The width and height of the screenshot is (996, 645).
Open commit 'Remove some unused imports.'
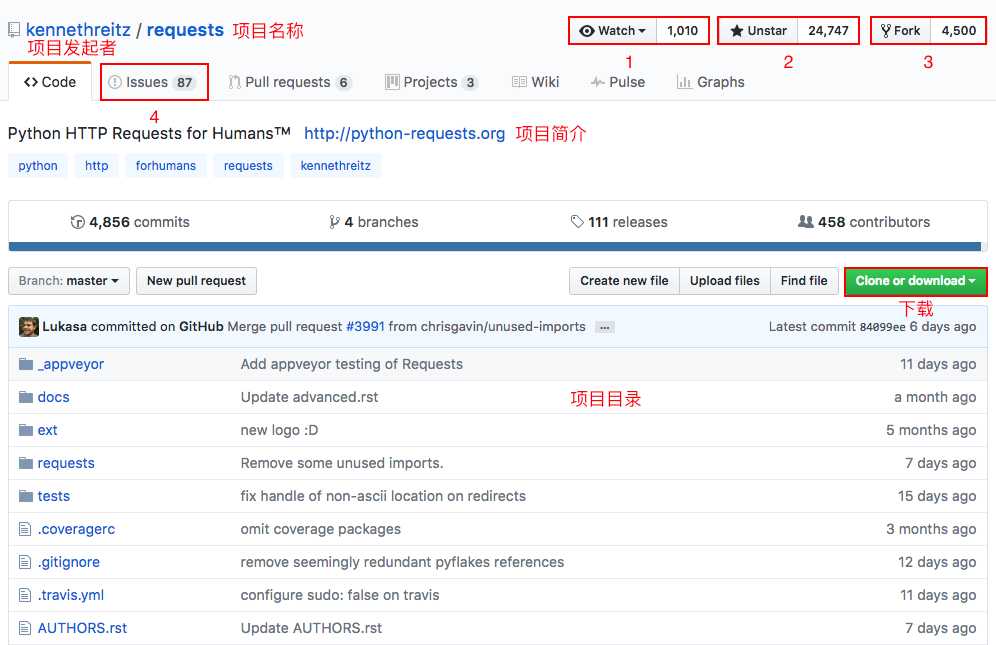[x=342, y=463]
